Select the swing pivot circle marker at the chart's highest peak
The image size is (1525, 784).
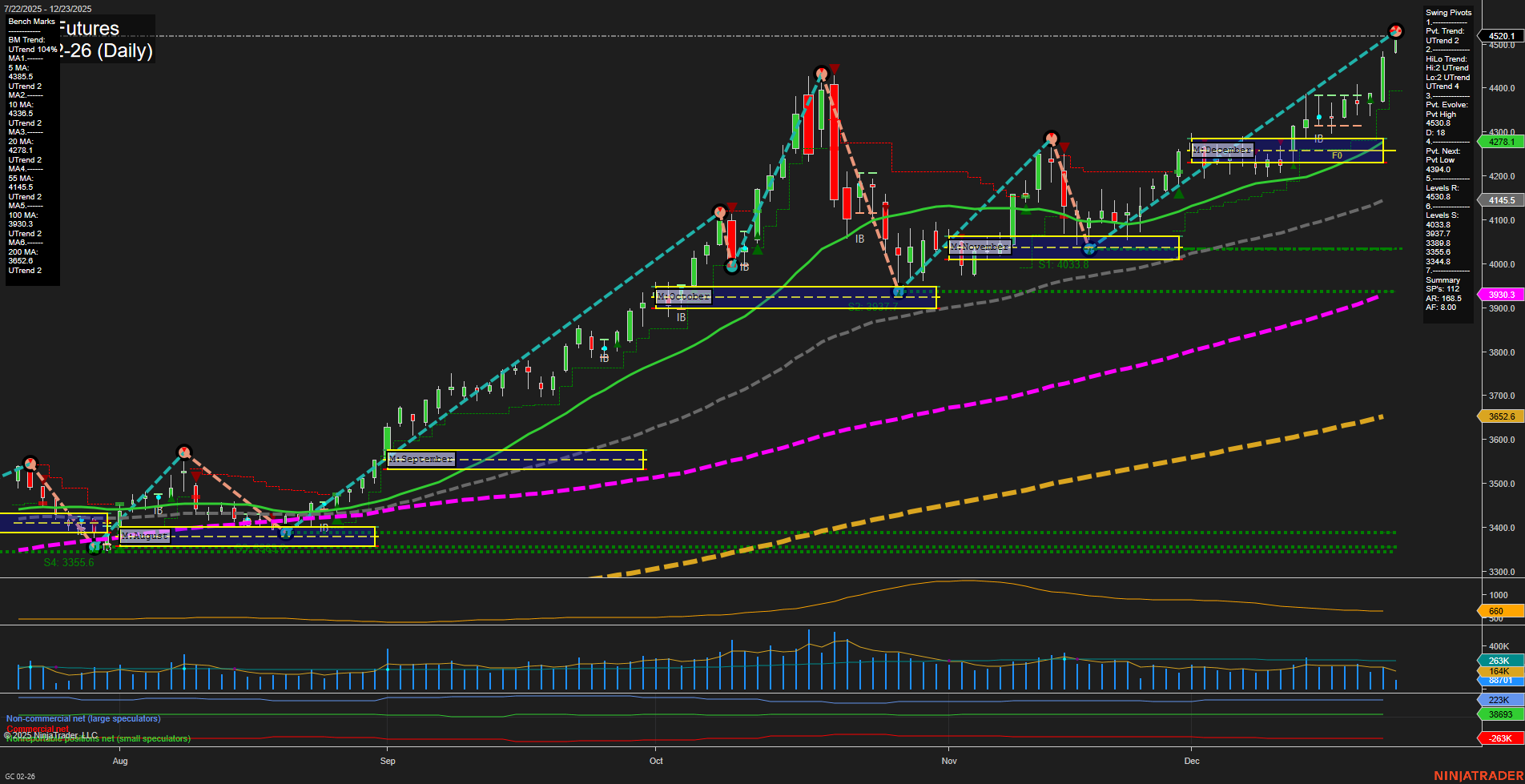pyautogui.click(x=1395, y=32)
